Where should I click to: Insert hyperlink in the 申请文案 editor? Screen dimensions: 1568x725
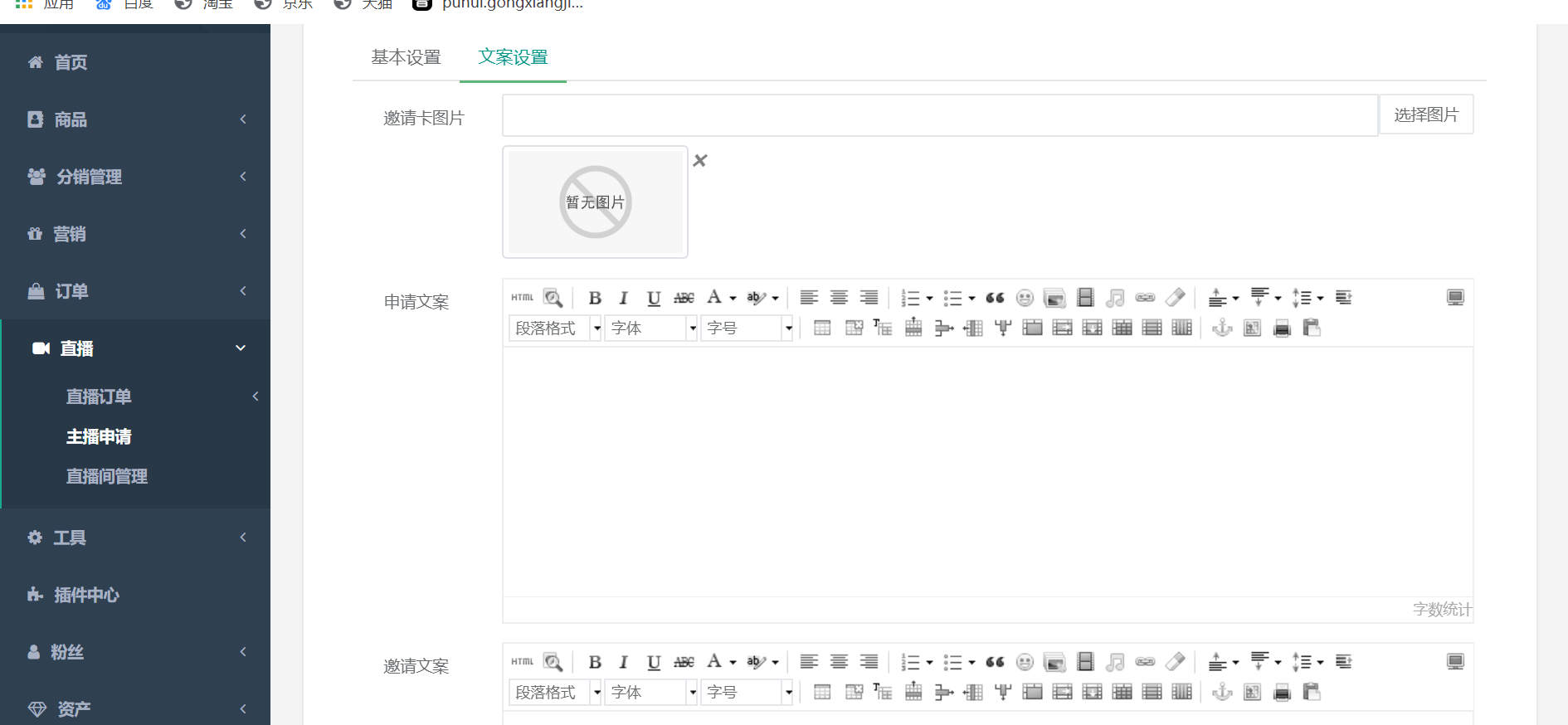coord(1145,298)
